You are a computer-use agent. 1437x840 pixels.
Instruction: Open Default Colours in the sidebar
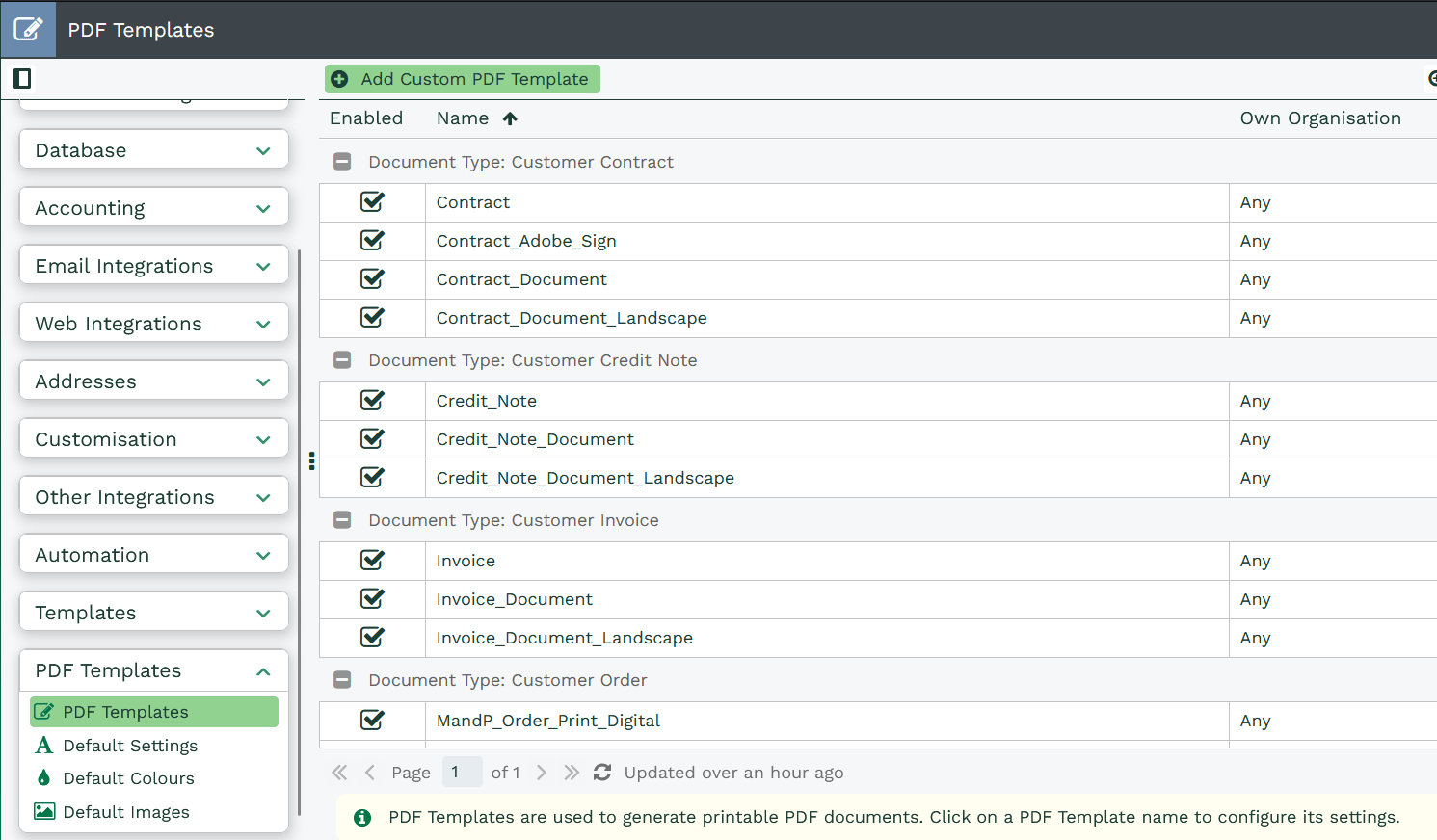pyautogui.click(x=128, y=778)
